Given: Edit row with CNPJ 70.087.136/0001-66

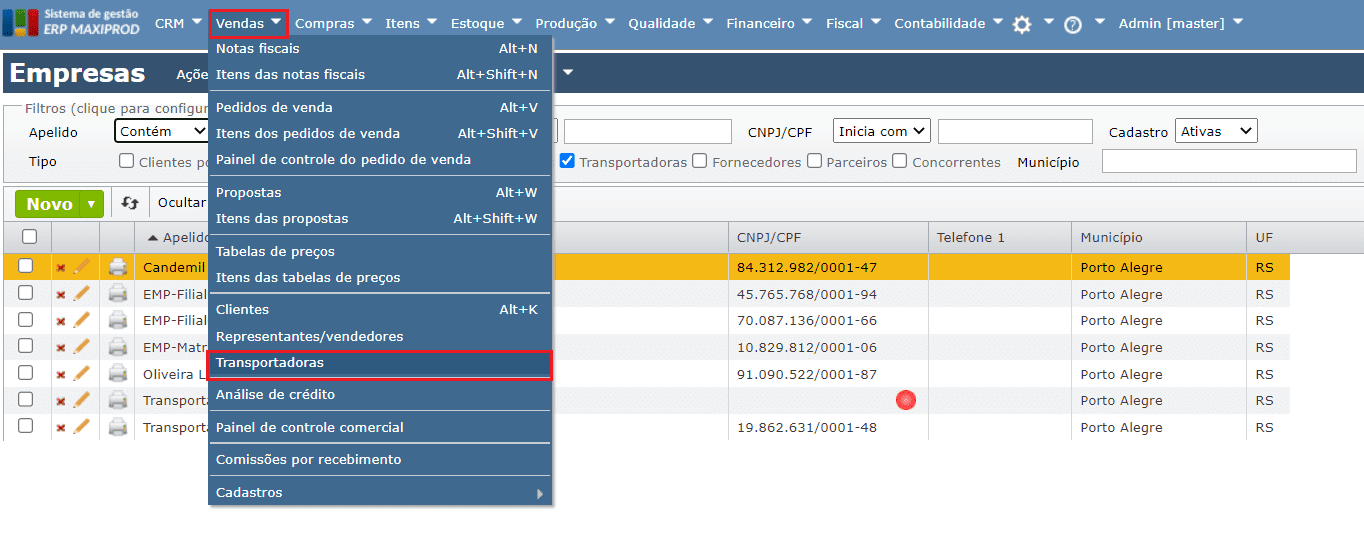Looking at the screenshot, I should click(x=82, y=320).
